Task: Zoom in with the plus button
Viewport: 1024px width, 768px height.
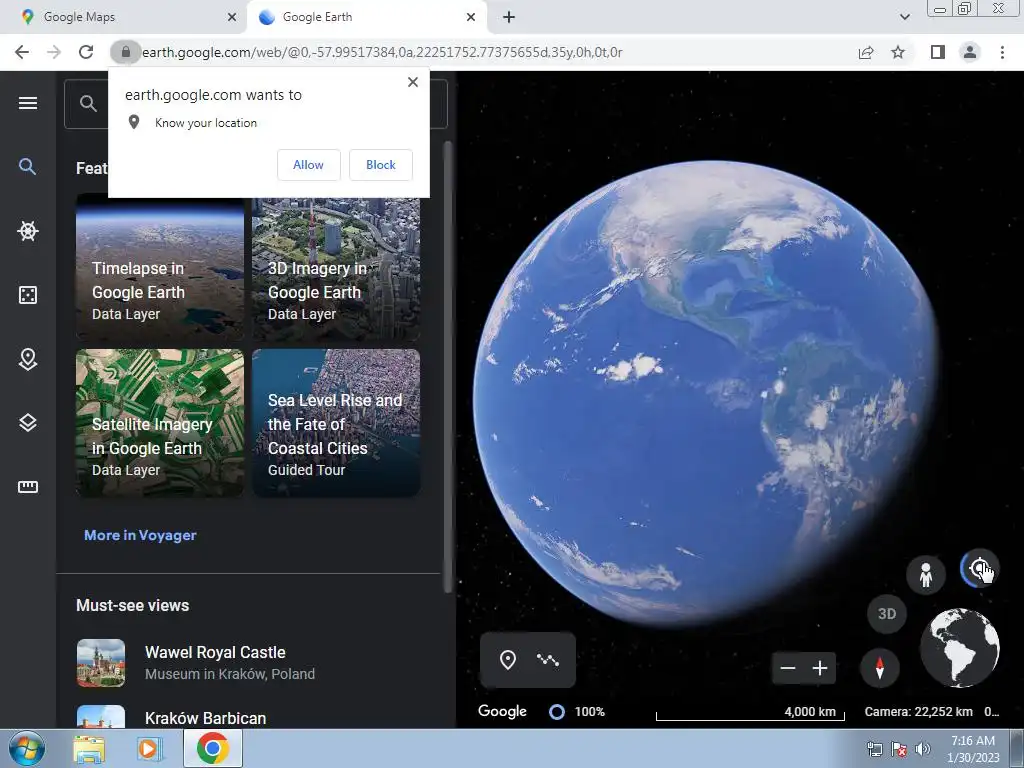Action: (820, 667)
